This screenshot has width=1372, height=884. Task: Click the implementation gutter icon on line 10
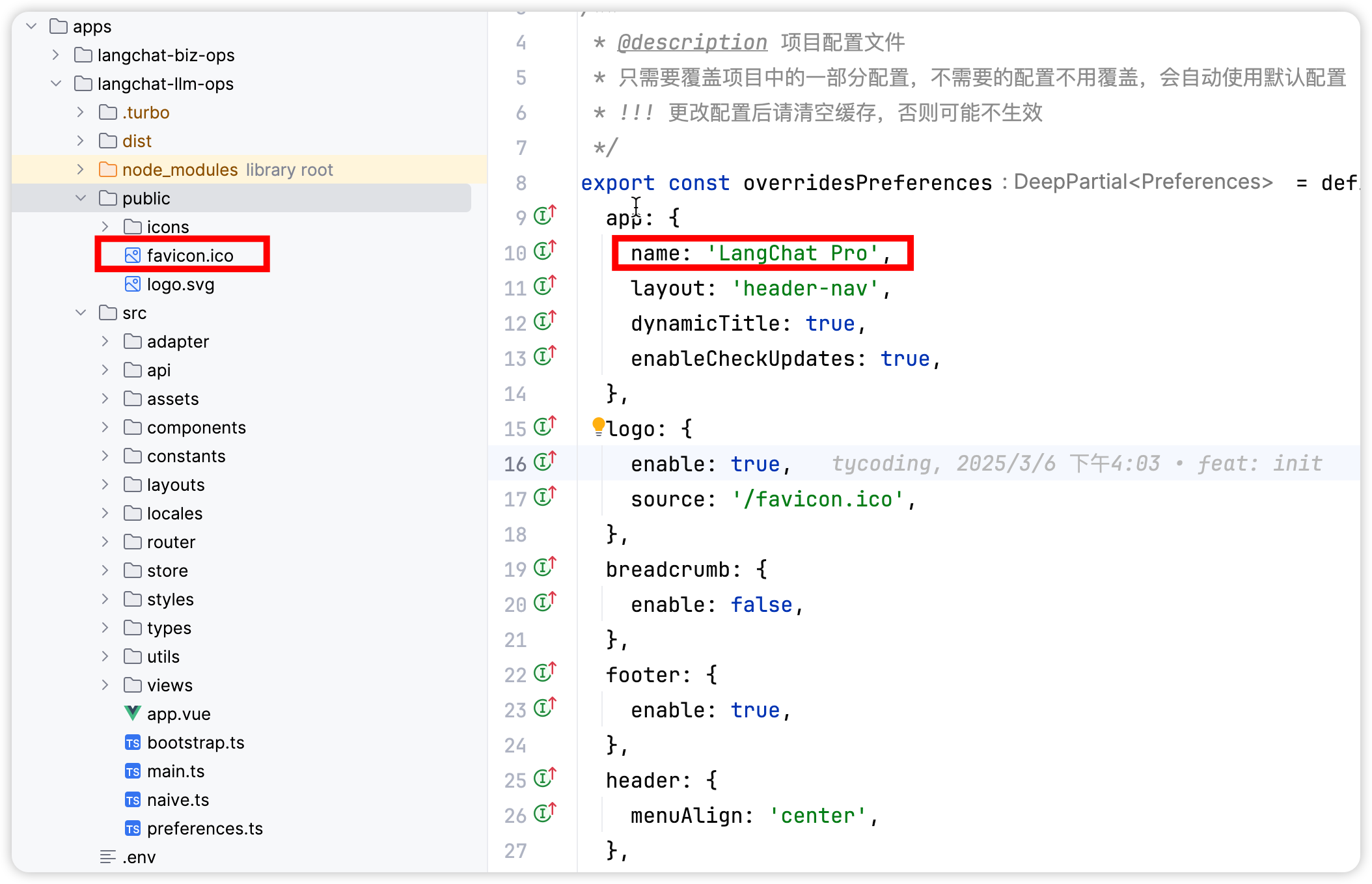pyautogui.click(x=545, y=251)
